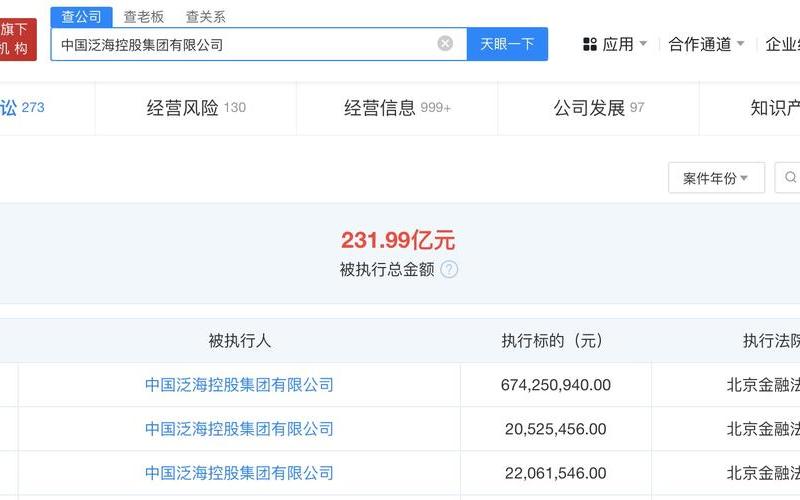
Task: Open the 案件年份 dropdown
Action: pos(716,178)
